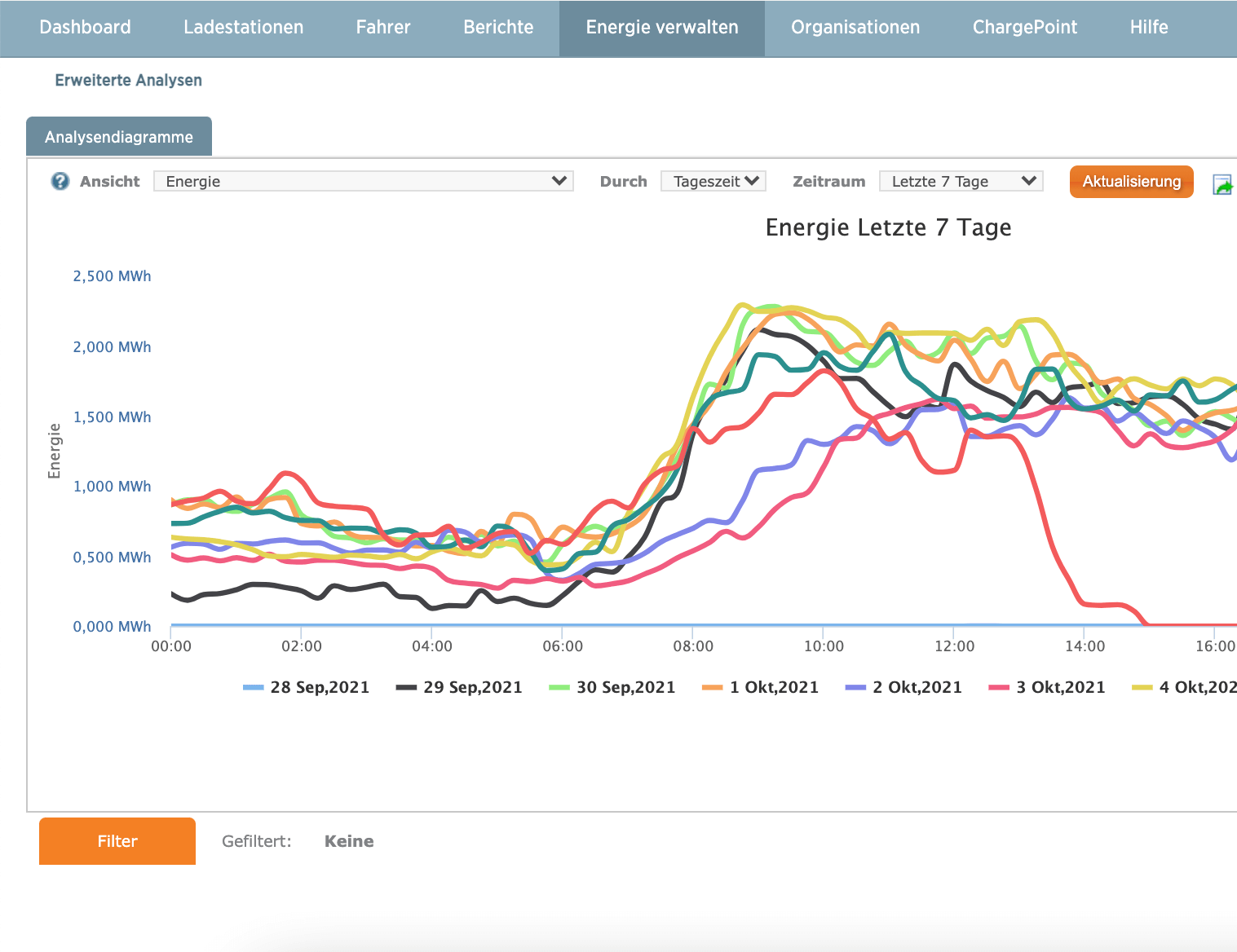Click the red 3 Okt,2021 legend swatch
Viewport: 1237px width, 952px height.
click(999, 687)
